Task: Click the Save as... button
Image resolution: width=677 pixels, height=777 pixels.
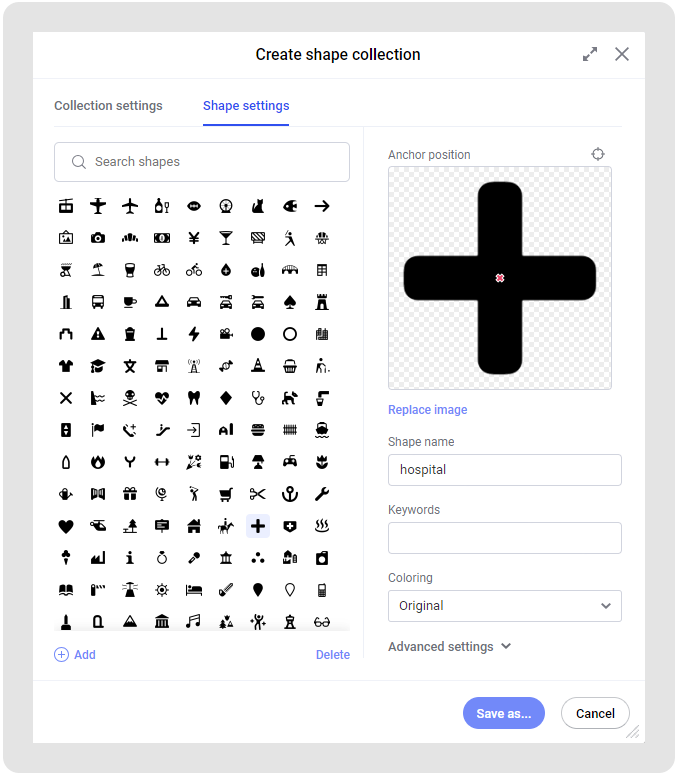Action: [x=504, y=714]
